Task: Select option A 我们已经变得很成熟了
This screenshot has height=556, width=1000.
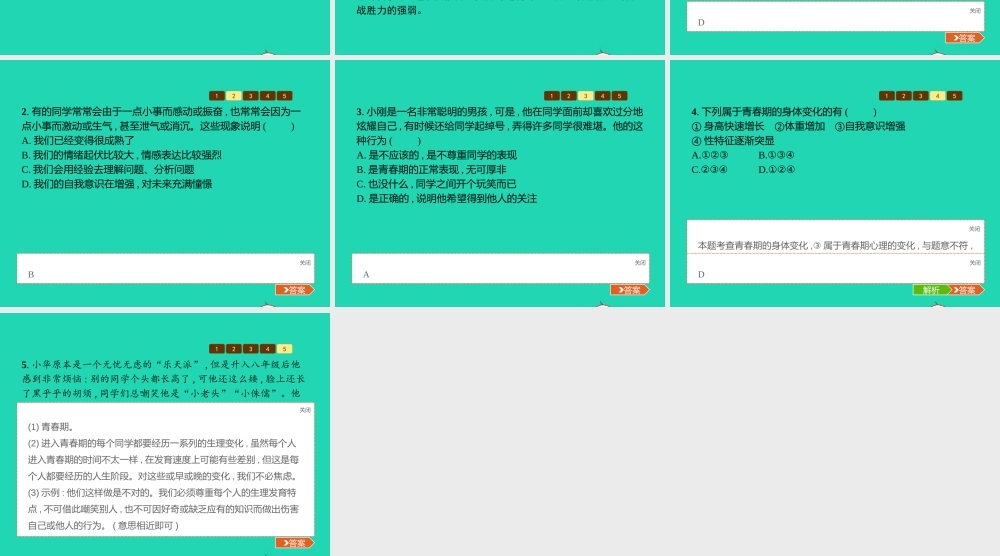Action: 78,140
